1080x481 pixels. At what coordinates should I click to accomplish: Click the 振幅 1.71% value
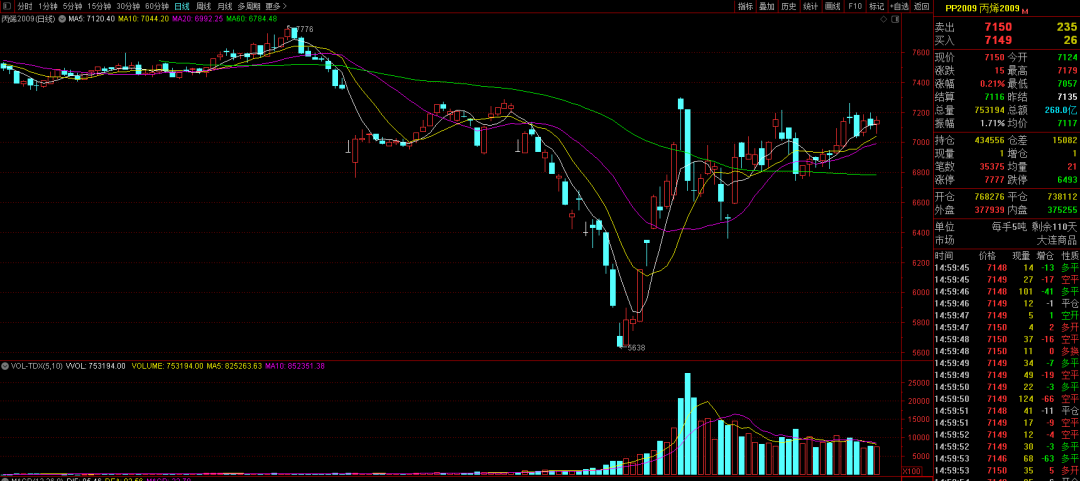pos(995,123)
